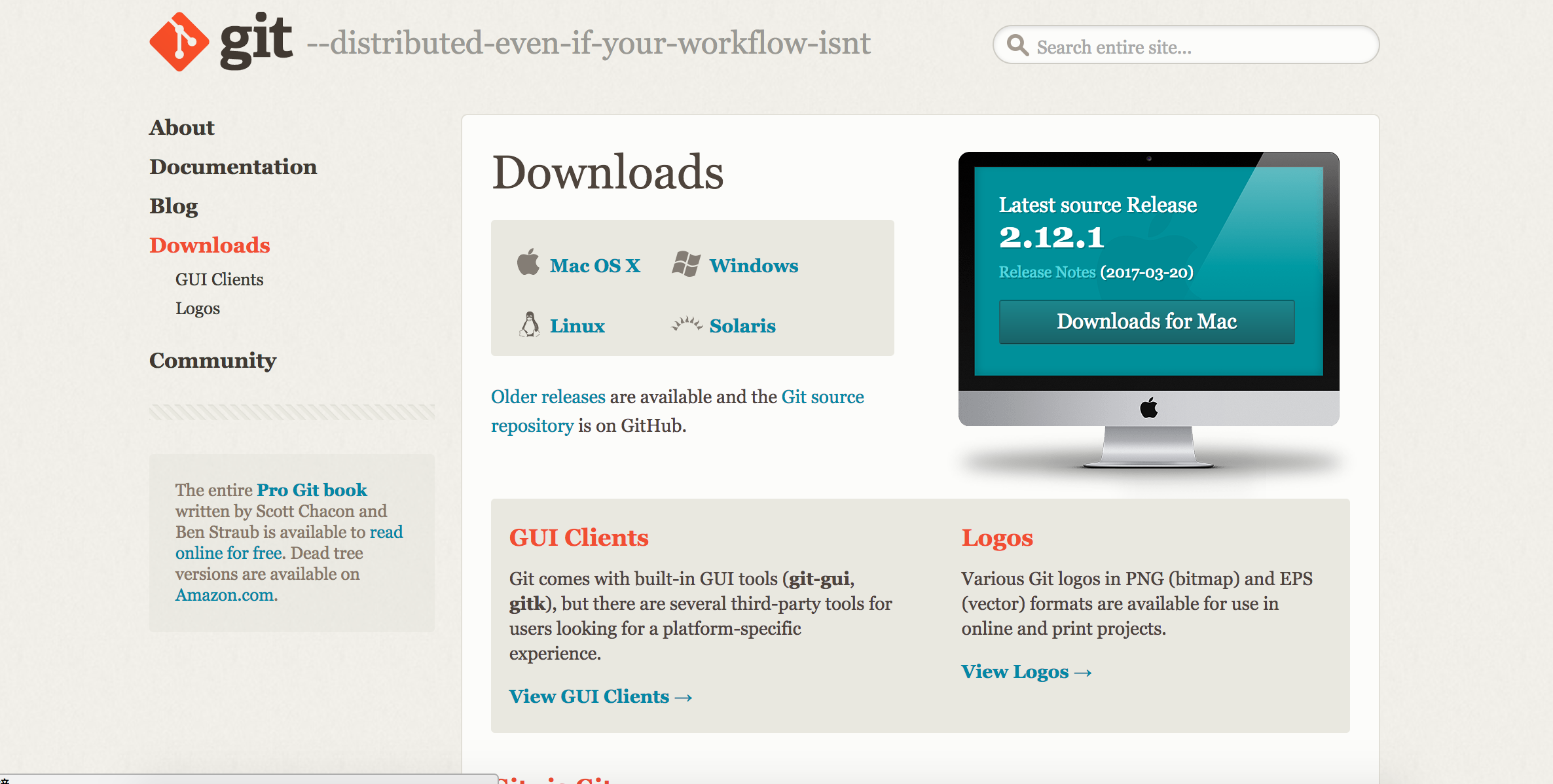
Task: Follow View Logos arrow link
Action: 1026,671
